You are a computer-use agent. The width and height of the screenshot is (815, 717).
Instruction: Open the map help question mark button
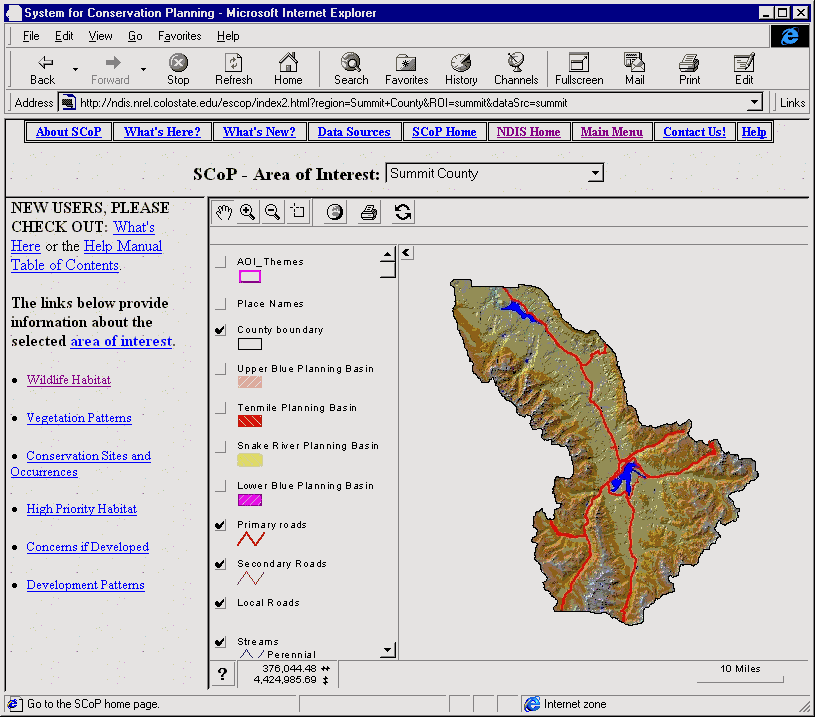click(x=222, y=675)
